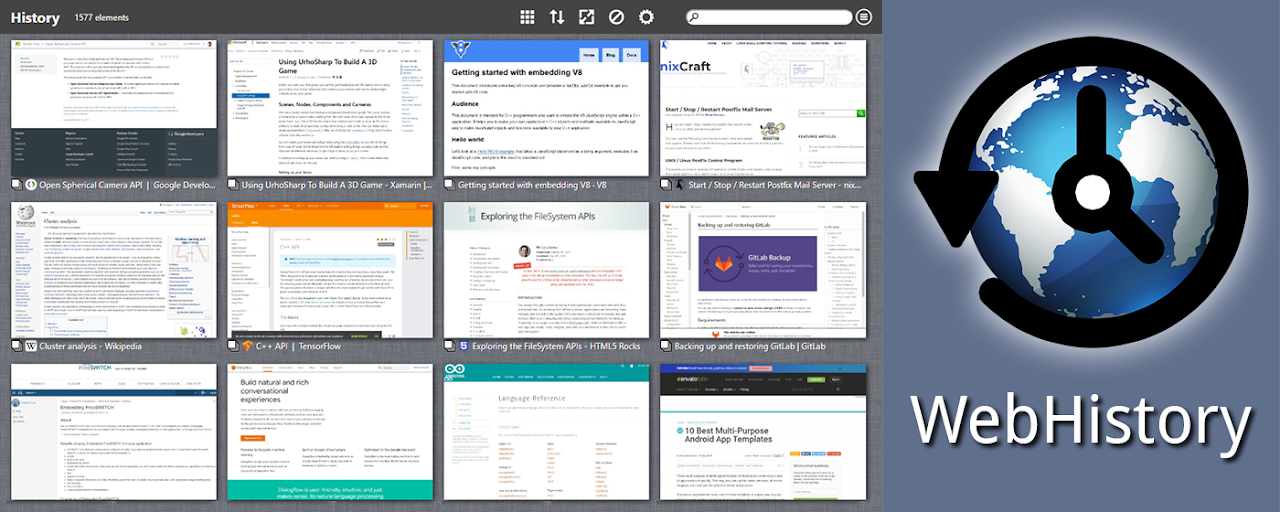This screenshot has width=1280, height=512.
Task: Tick selection box for Backing up and restoring GitLab
Action: pyautogui.click(x=664, y=346)
